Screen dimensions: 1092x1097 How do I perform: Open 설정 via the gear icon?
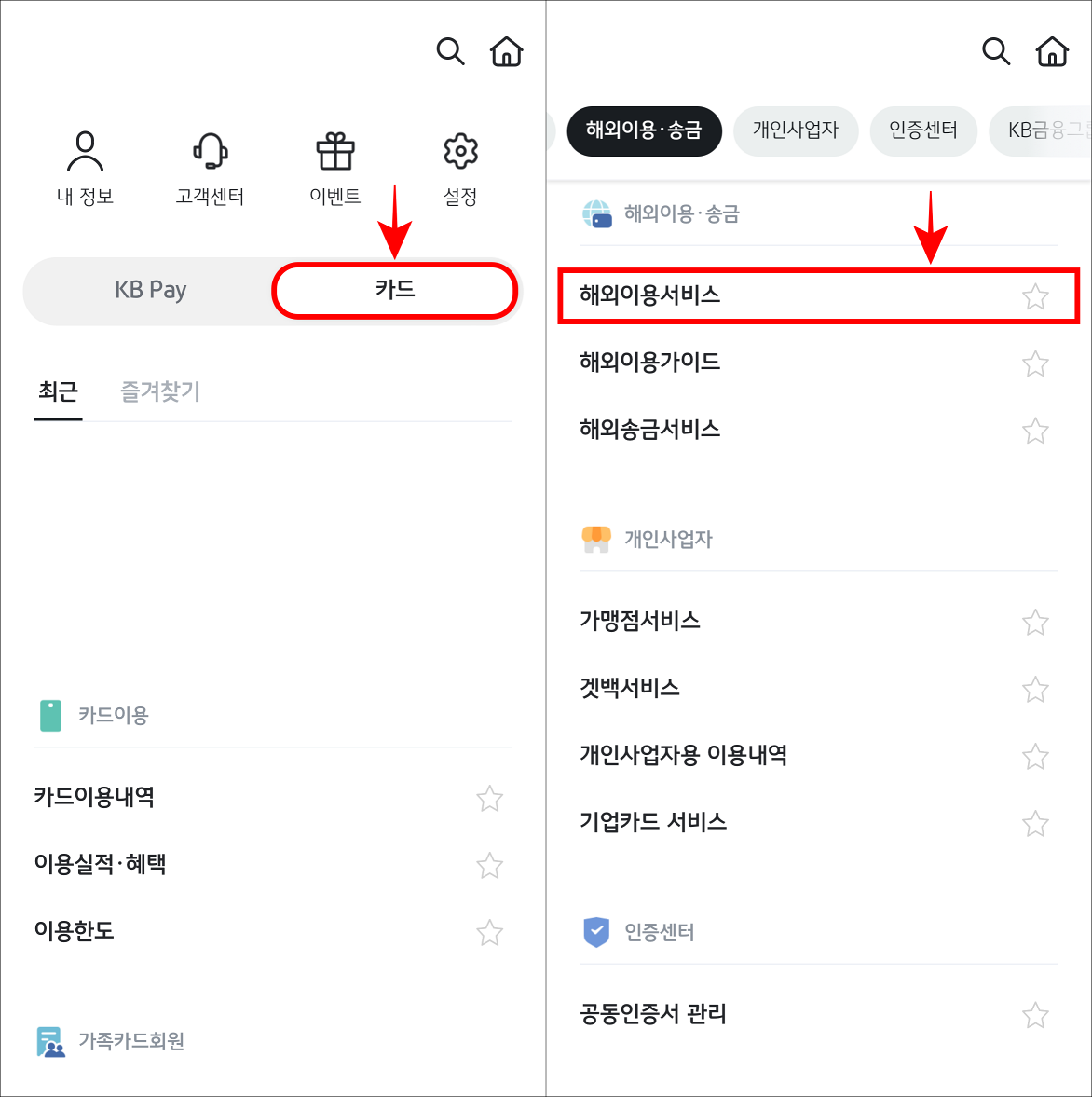click(x=459, y=147)
